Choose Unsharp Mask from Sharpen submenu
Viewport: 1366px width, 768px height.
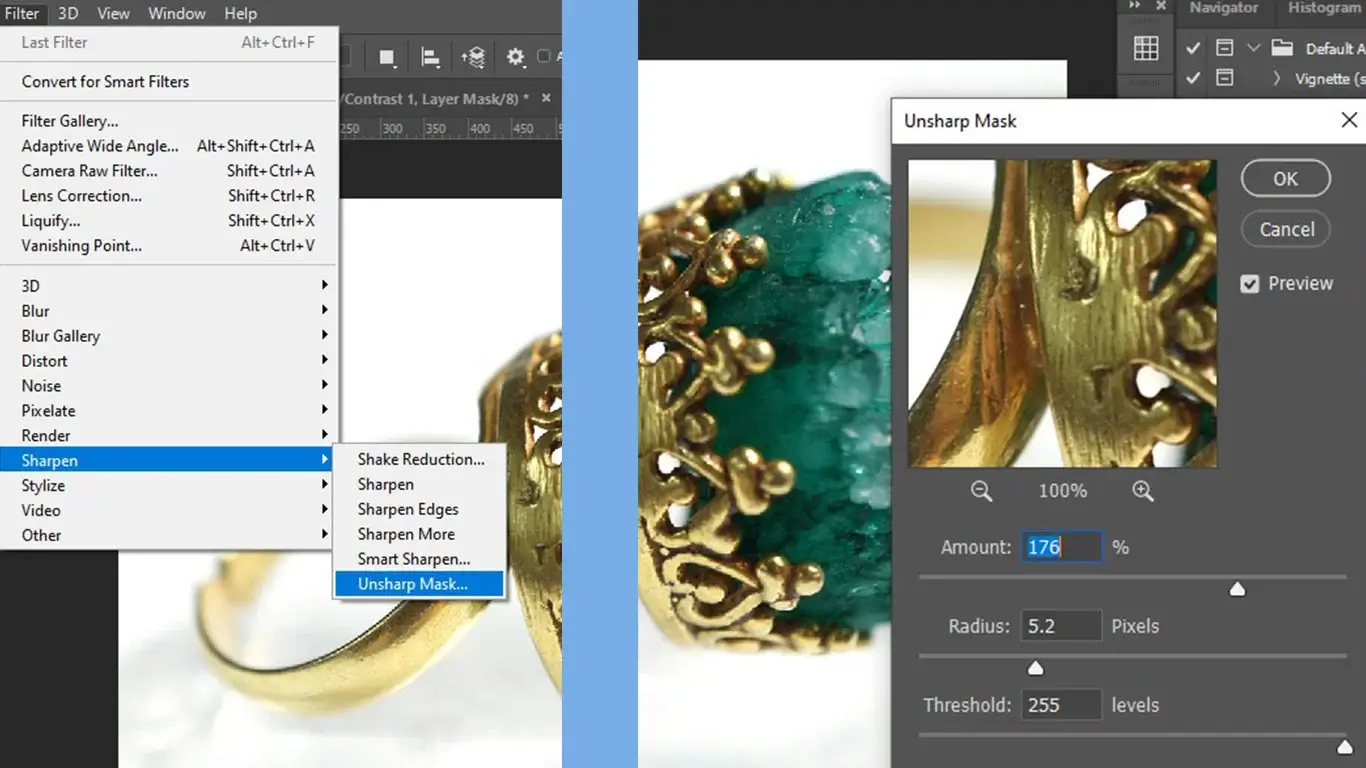[x=413, y=584]
